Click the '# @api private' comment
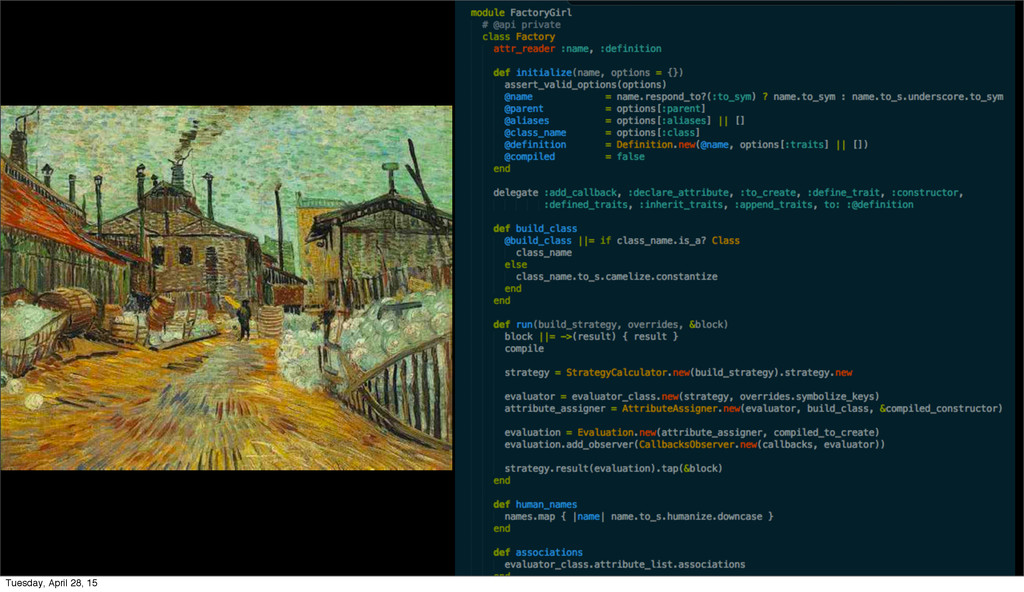The height and width of the screenshot is (592, 1024). pyautogui.click(x=521, y=24)
